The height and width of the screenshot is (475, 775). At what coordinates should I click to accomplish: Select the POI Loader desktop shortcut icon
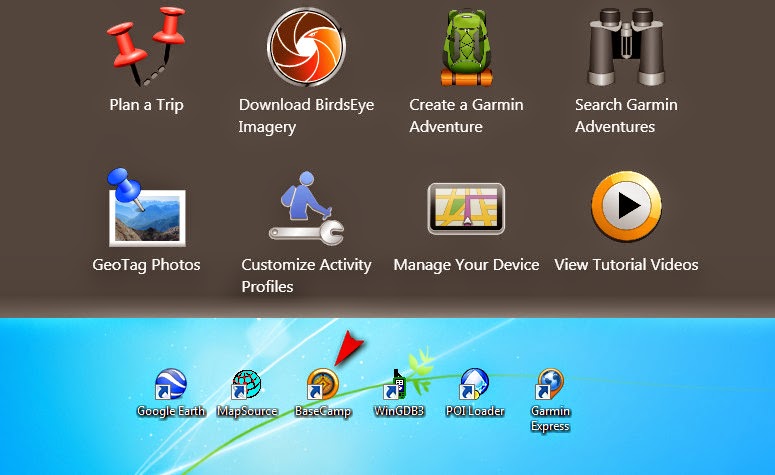[474, 384]
